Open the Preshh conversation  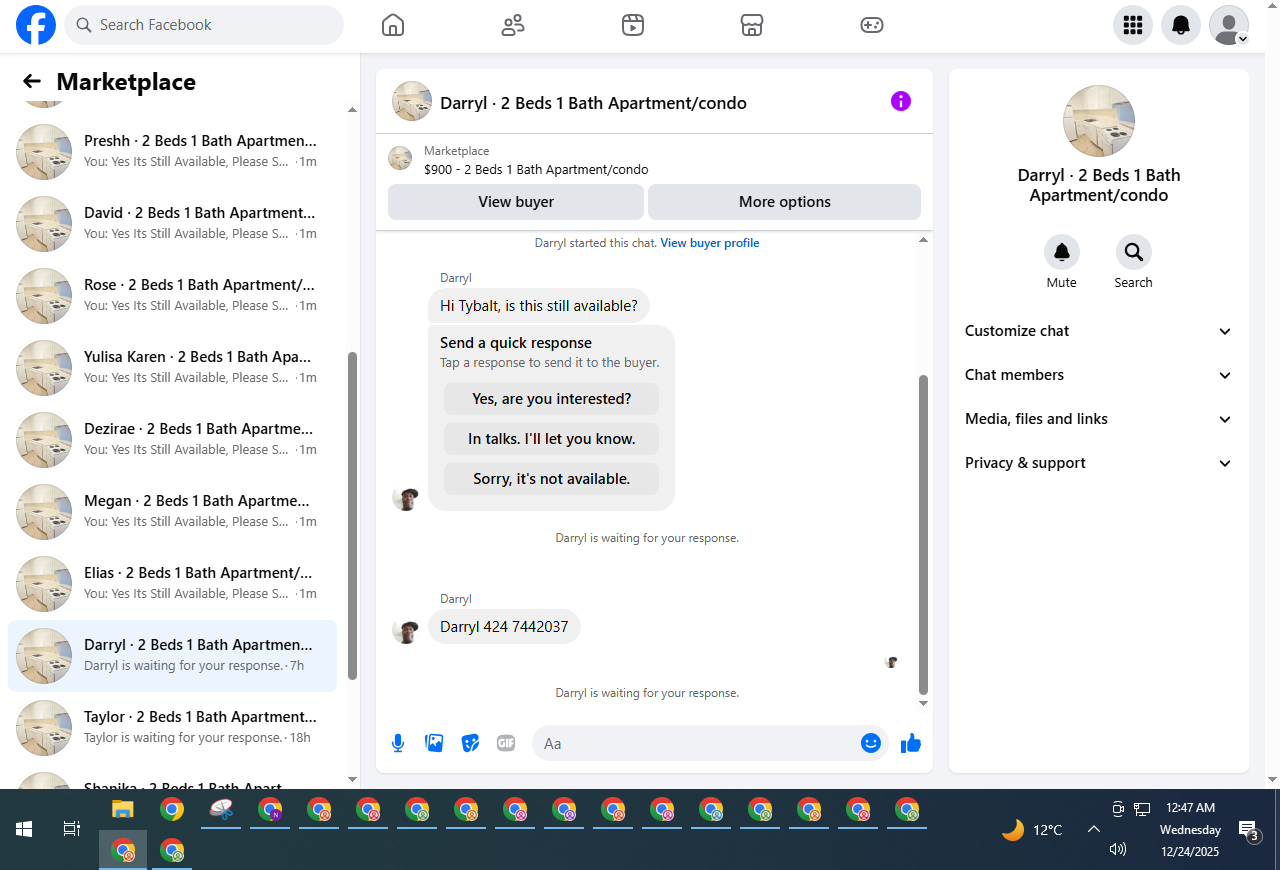(172, 152)
